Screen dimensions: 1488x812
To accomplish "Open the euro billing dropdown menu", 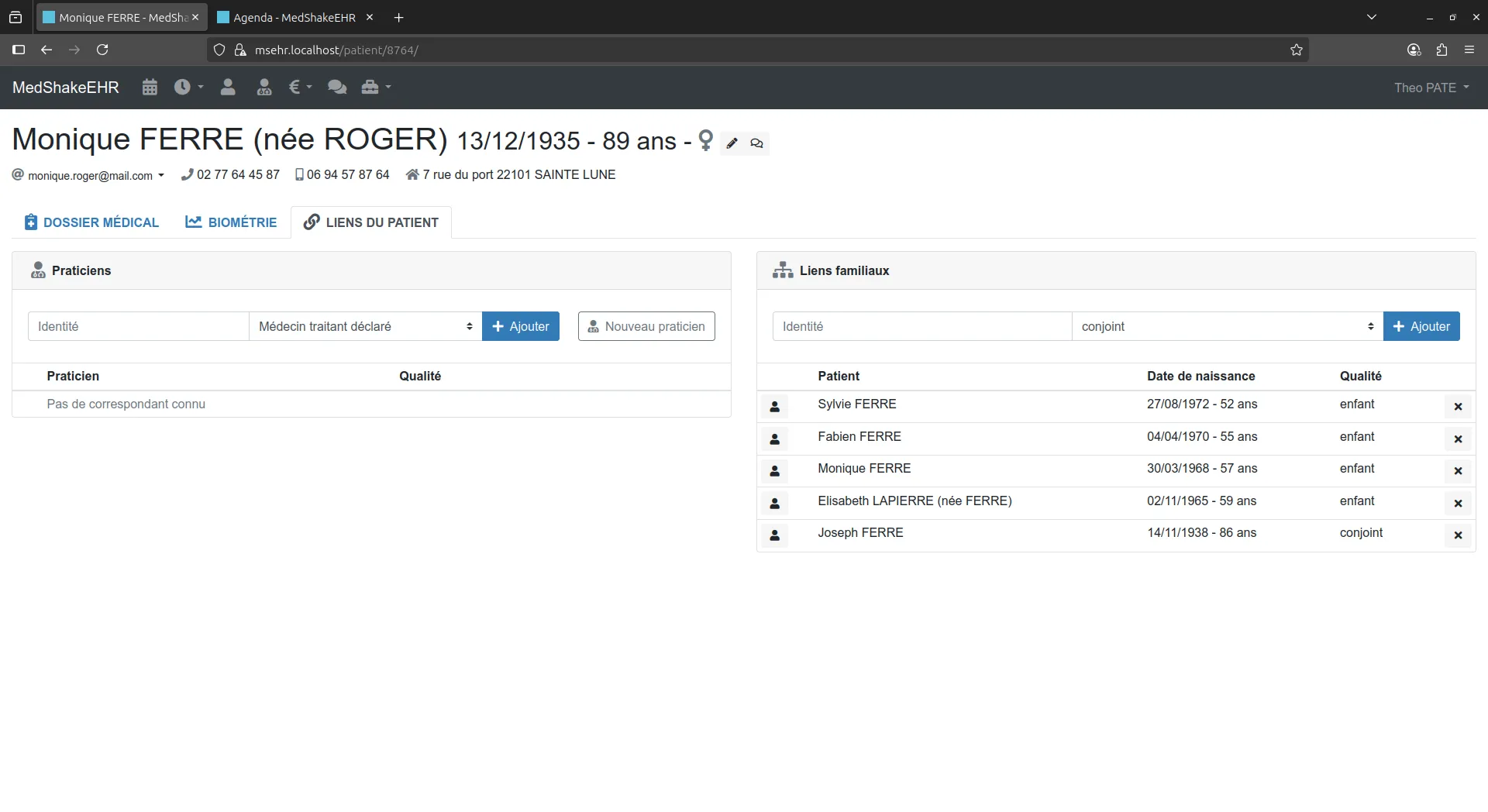I will (x=300, y=88).
